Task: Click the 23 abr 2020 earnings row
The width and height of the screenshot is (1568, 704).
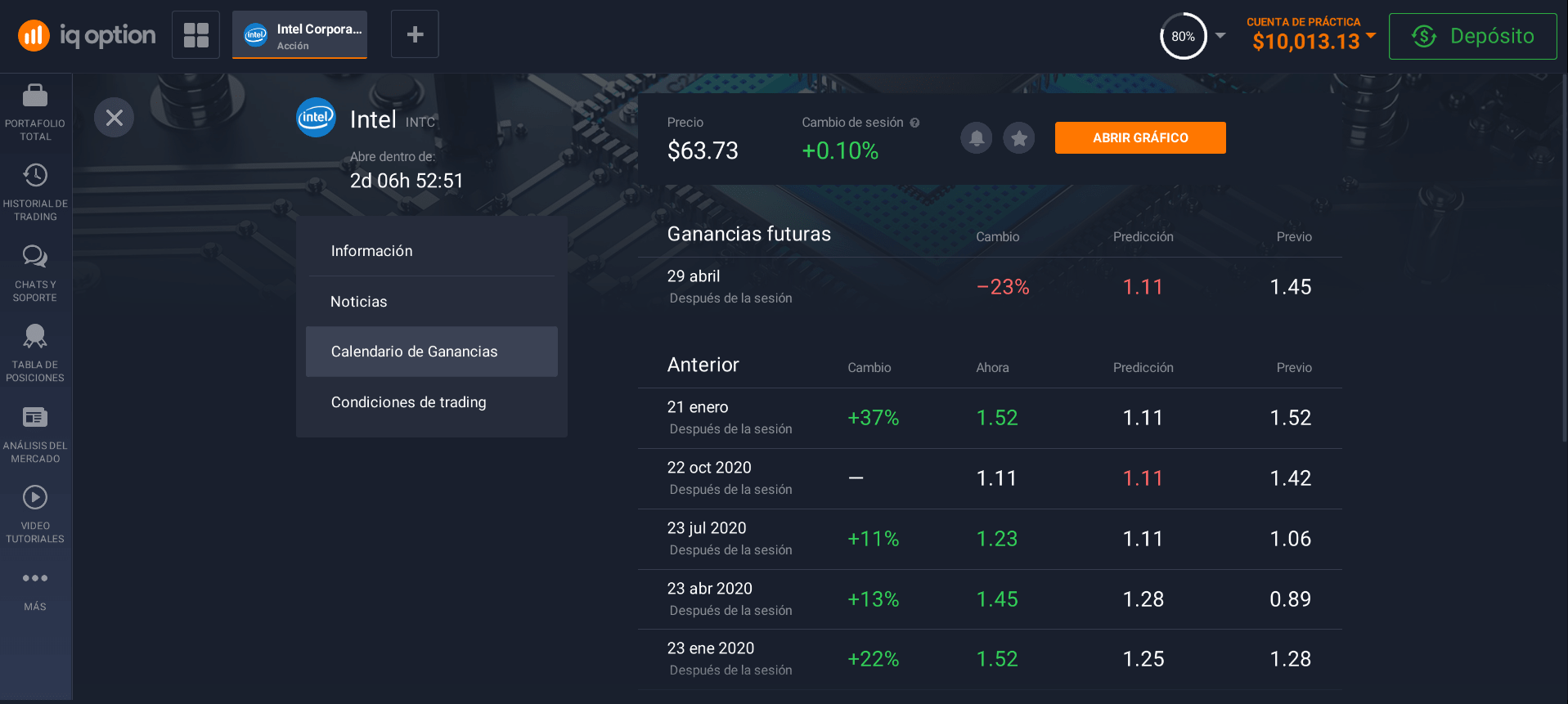Action: tap(990, 599)
